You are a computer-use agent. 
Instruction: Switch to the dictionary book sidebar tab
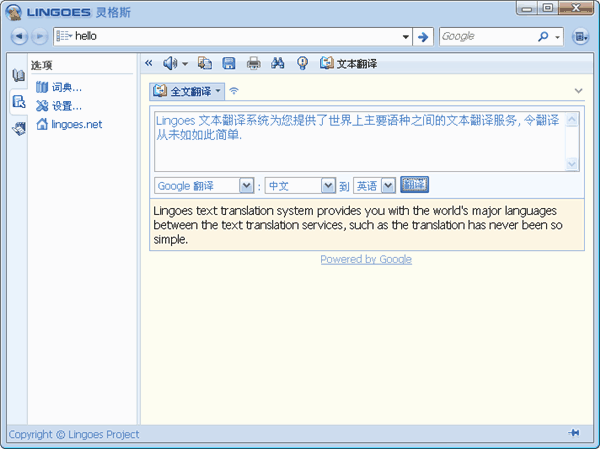(x=18, y=75)
